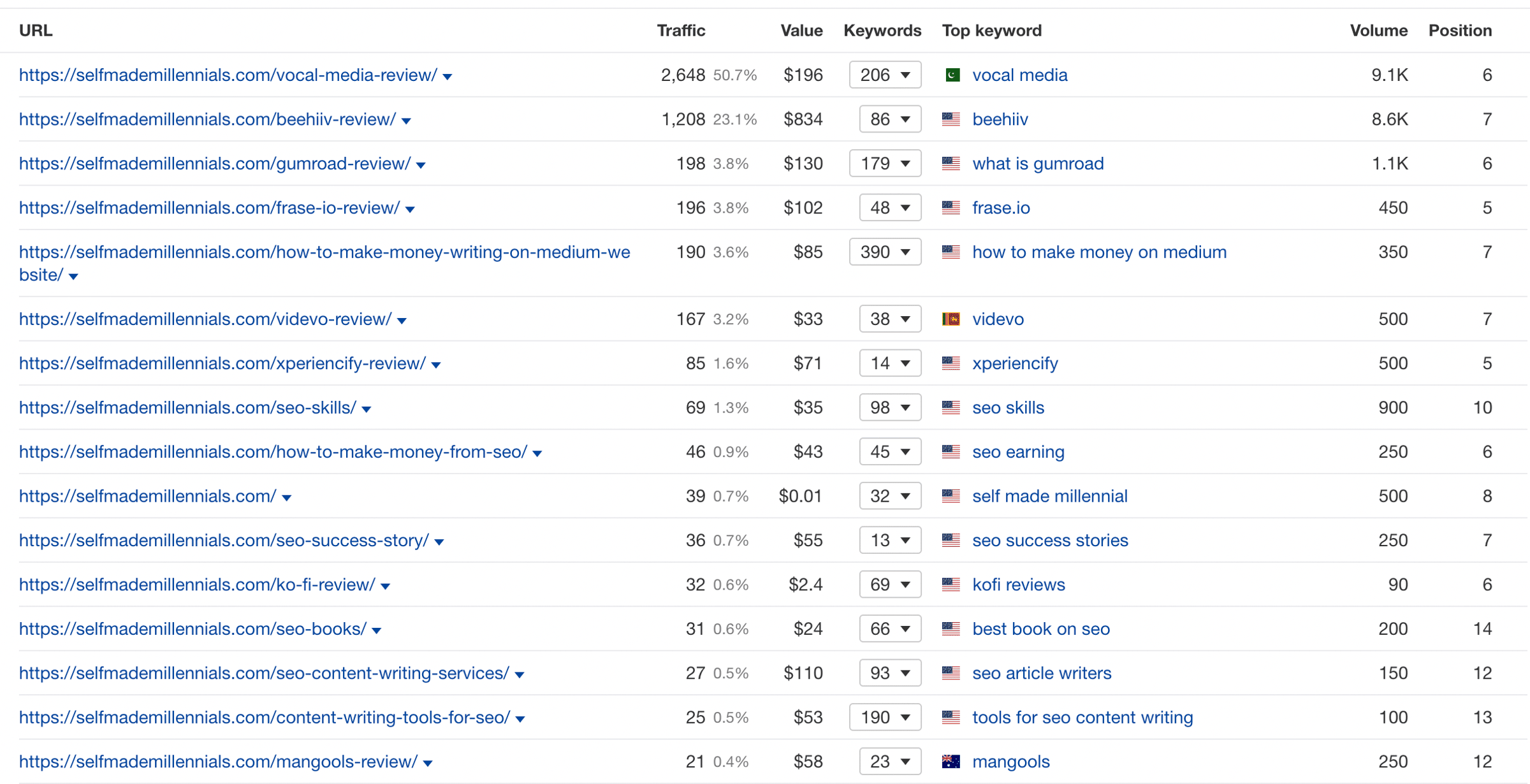Click the Australian flag beside mangools
Image resolution: width=1530 pixels, height=784 pixels.
(952, 762)
